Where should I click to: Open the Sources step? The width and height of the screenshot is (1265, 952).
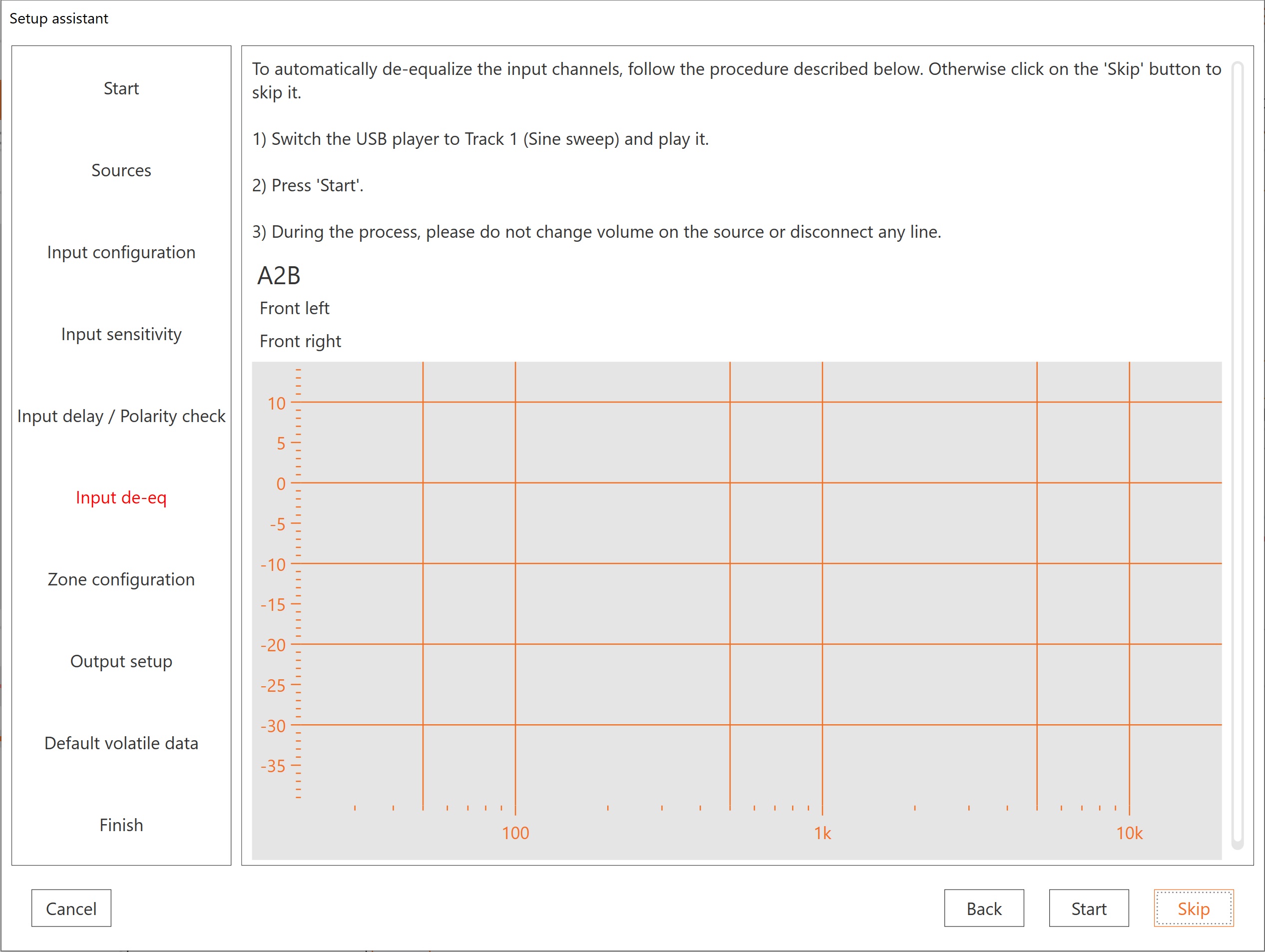(x=121, y=170)
